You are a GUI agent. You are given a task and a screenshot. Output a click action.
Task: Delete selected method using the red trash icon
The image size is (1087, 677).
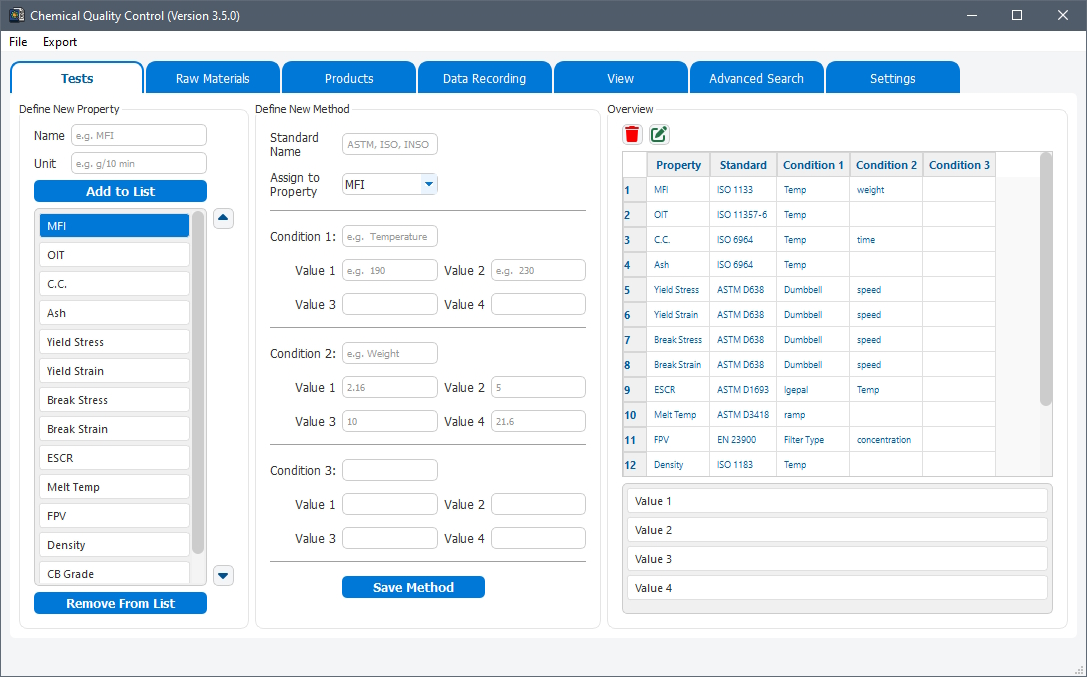coord(632,133)
